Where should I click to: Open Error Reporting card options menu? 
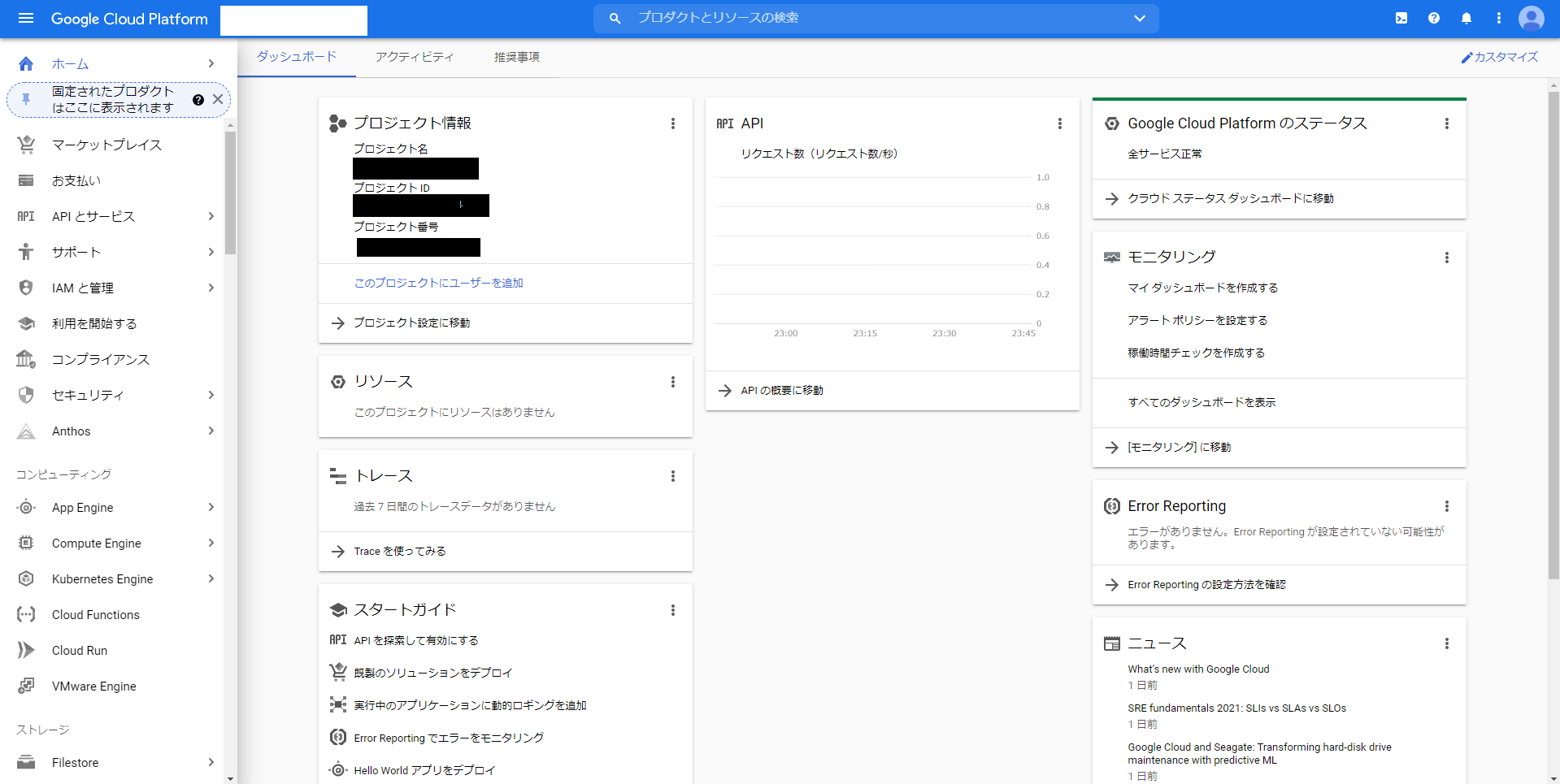tap(1447, 506)
